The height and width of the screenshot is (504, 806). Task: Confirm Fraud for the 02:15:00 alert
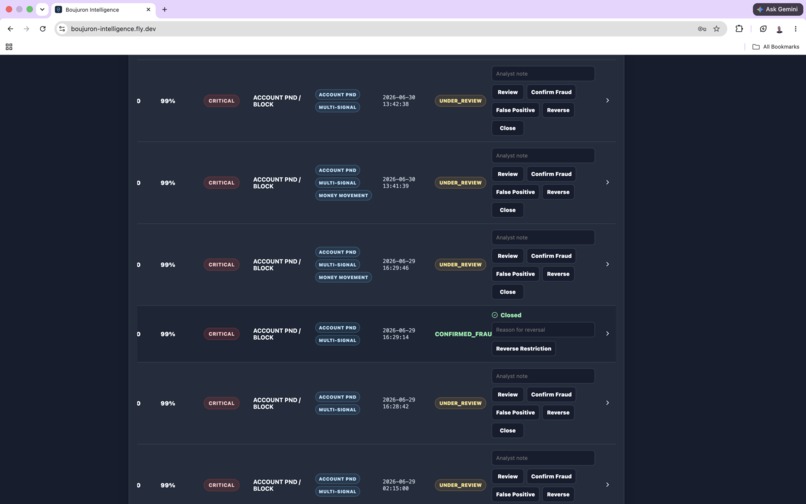coord(551,476)
